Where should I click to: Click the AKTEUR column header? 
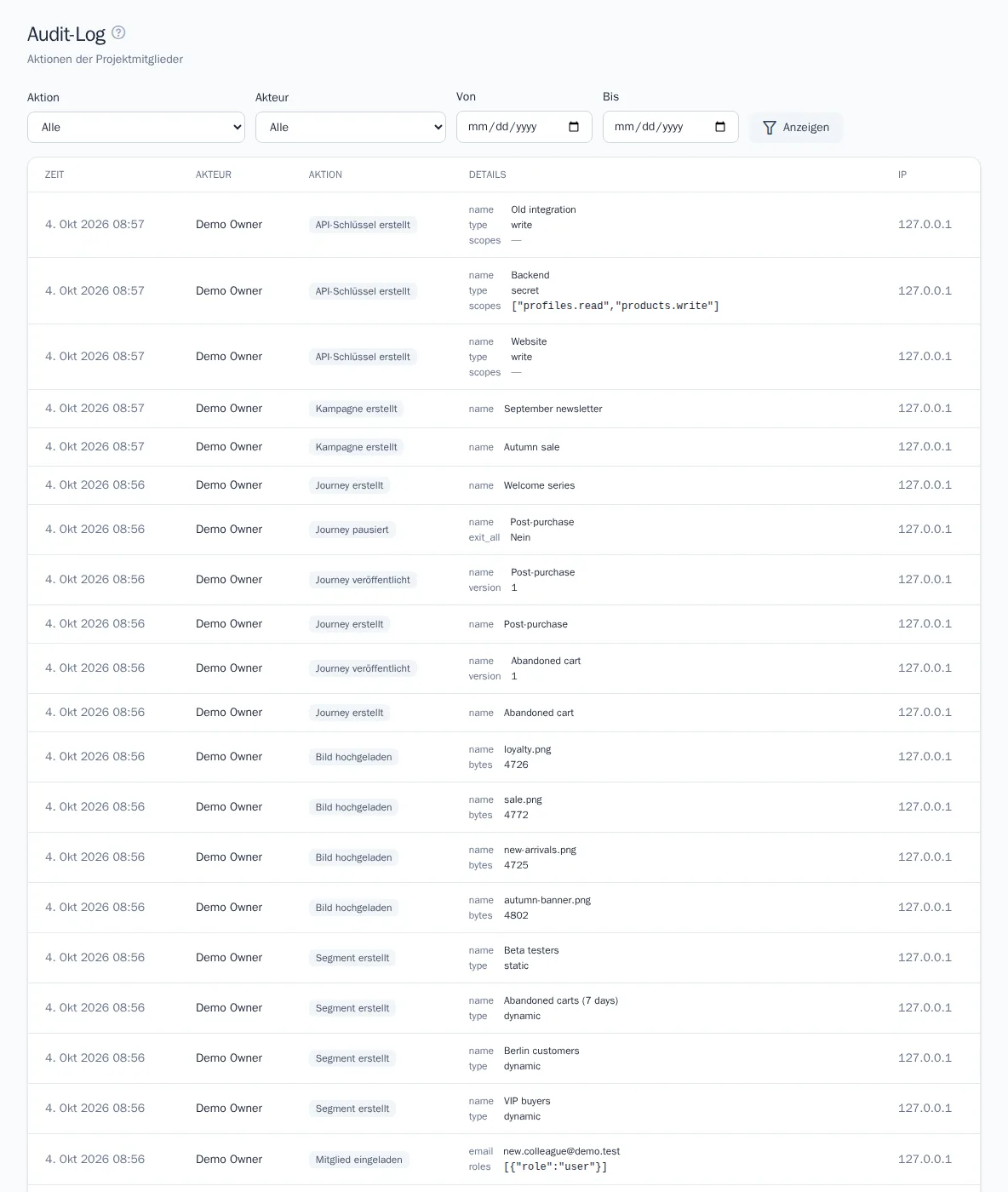214,175
